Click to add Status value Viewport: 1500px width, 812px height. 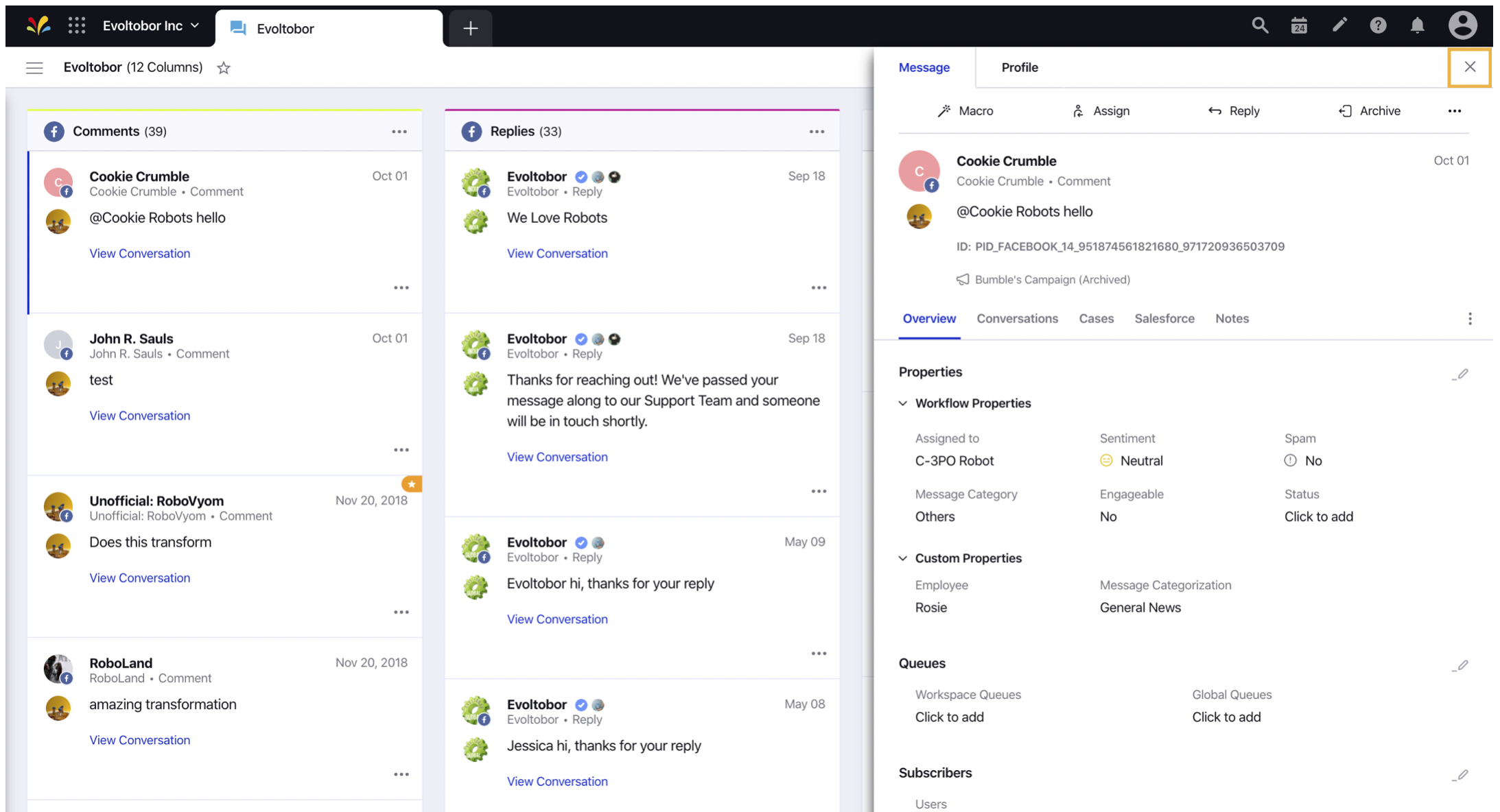click(1318, 516)
